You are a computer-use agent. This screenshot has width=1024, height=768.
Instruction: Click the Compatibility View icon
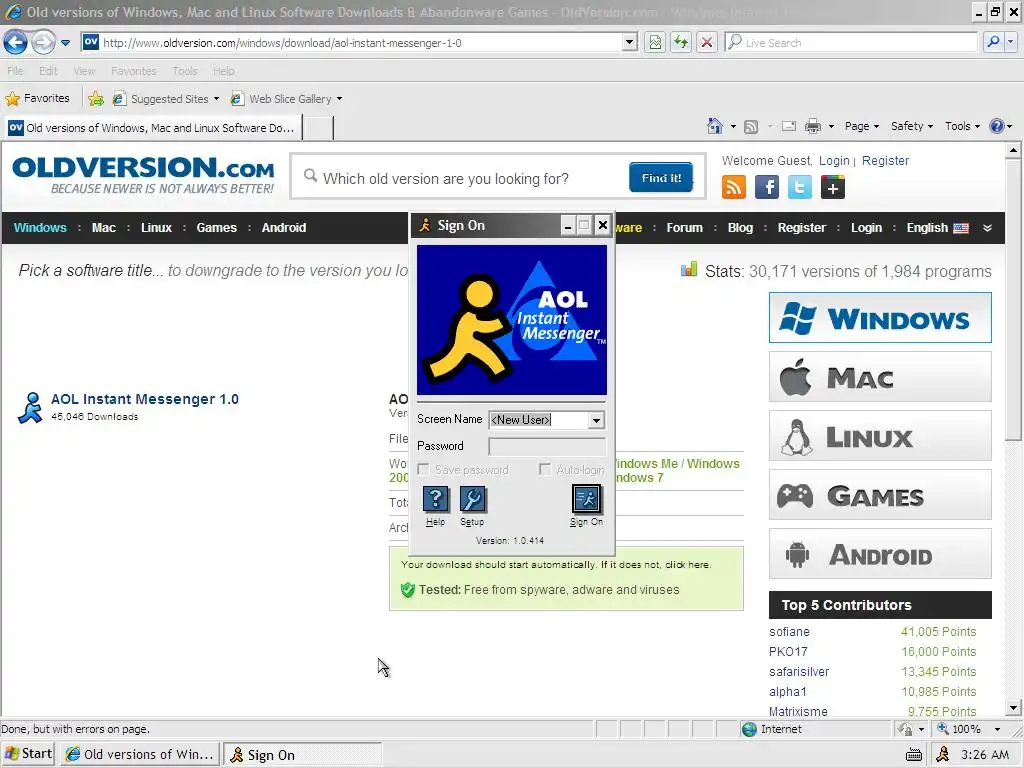655,42
